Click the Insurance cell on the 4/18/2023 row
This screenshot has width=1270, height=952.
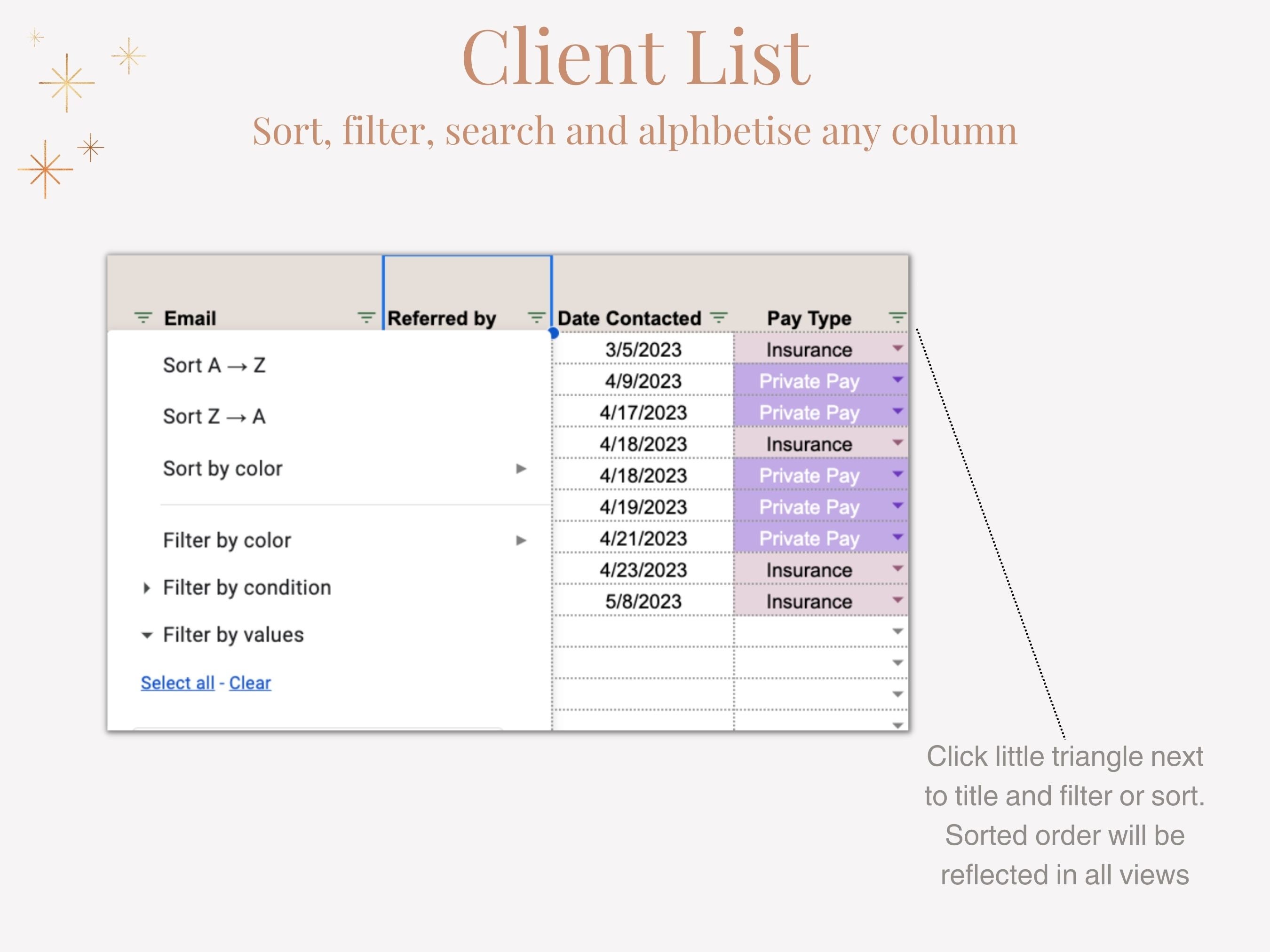809,444
